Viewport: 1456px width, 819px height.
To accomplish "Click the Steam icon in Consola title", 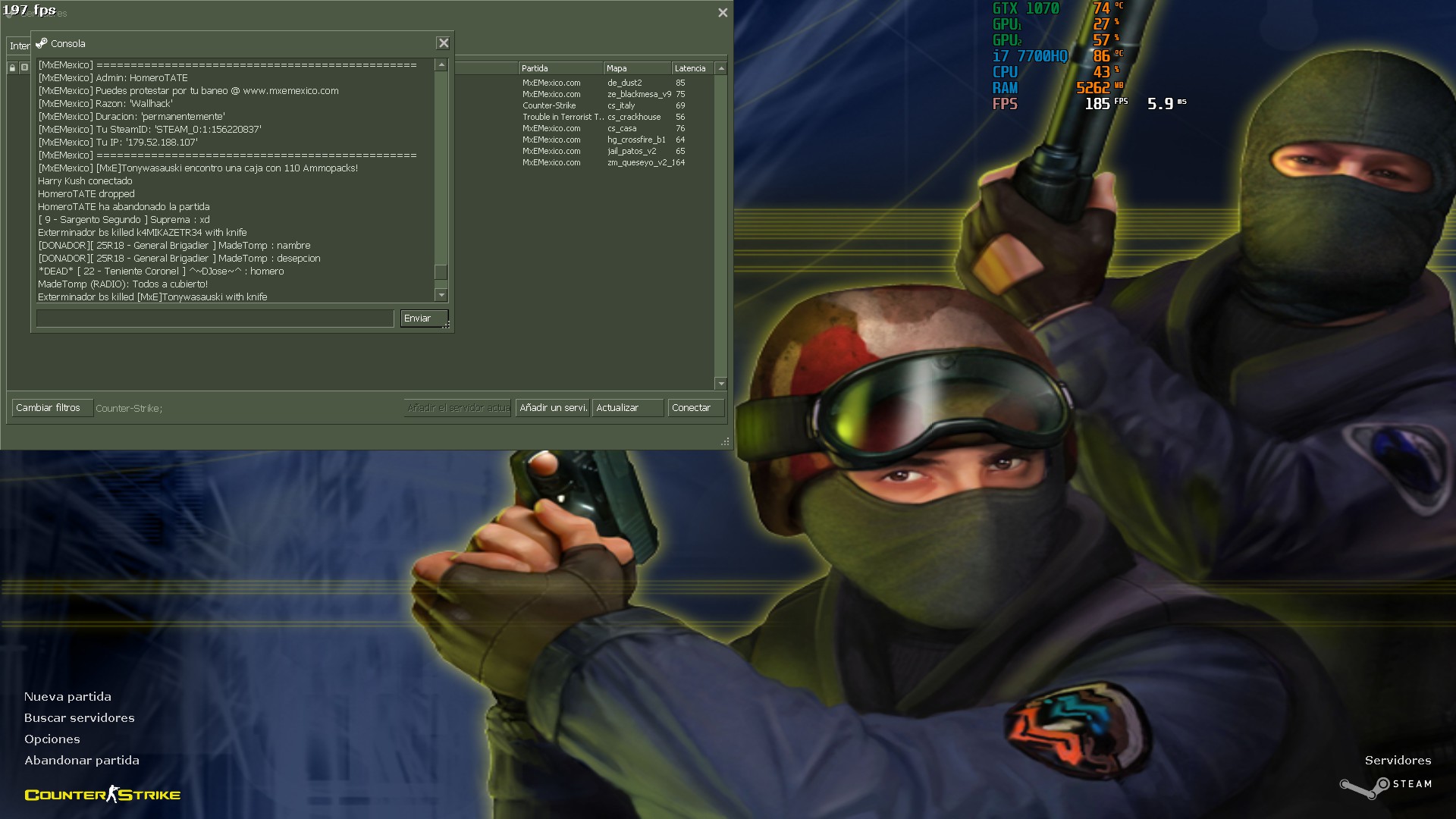I will [x=42, y=43].
